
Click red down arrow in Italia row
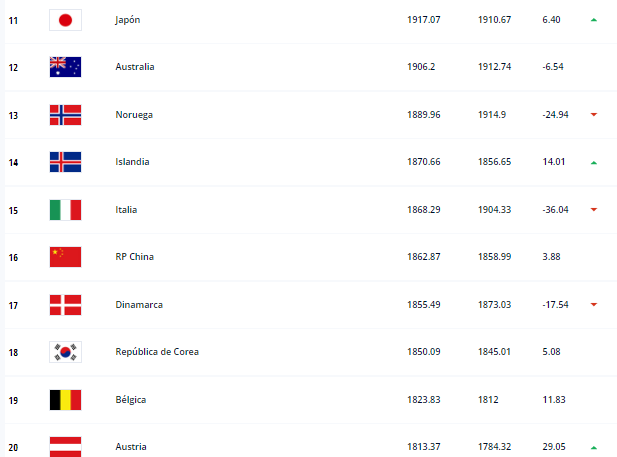[x=594, y=209]
